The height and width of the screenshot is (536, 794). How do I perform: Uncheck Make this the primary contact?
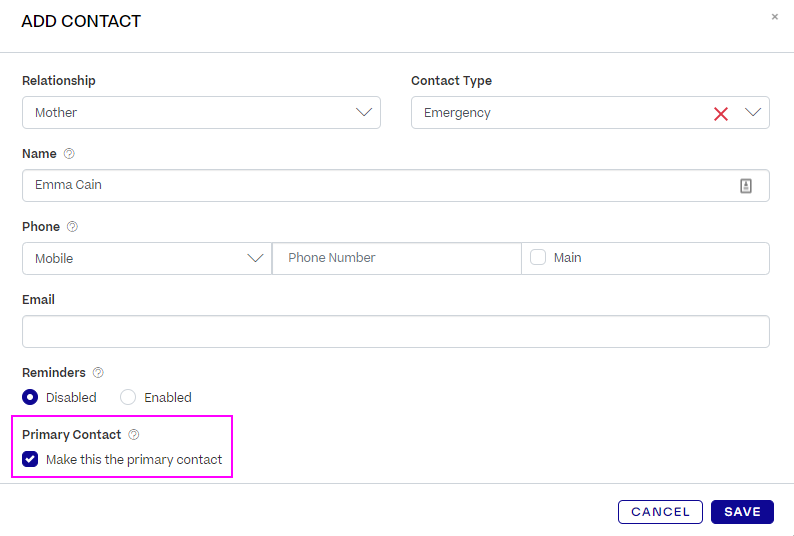30,459
